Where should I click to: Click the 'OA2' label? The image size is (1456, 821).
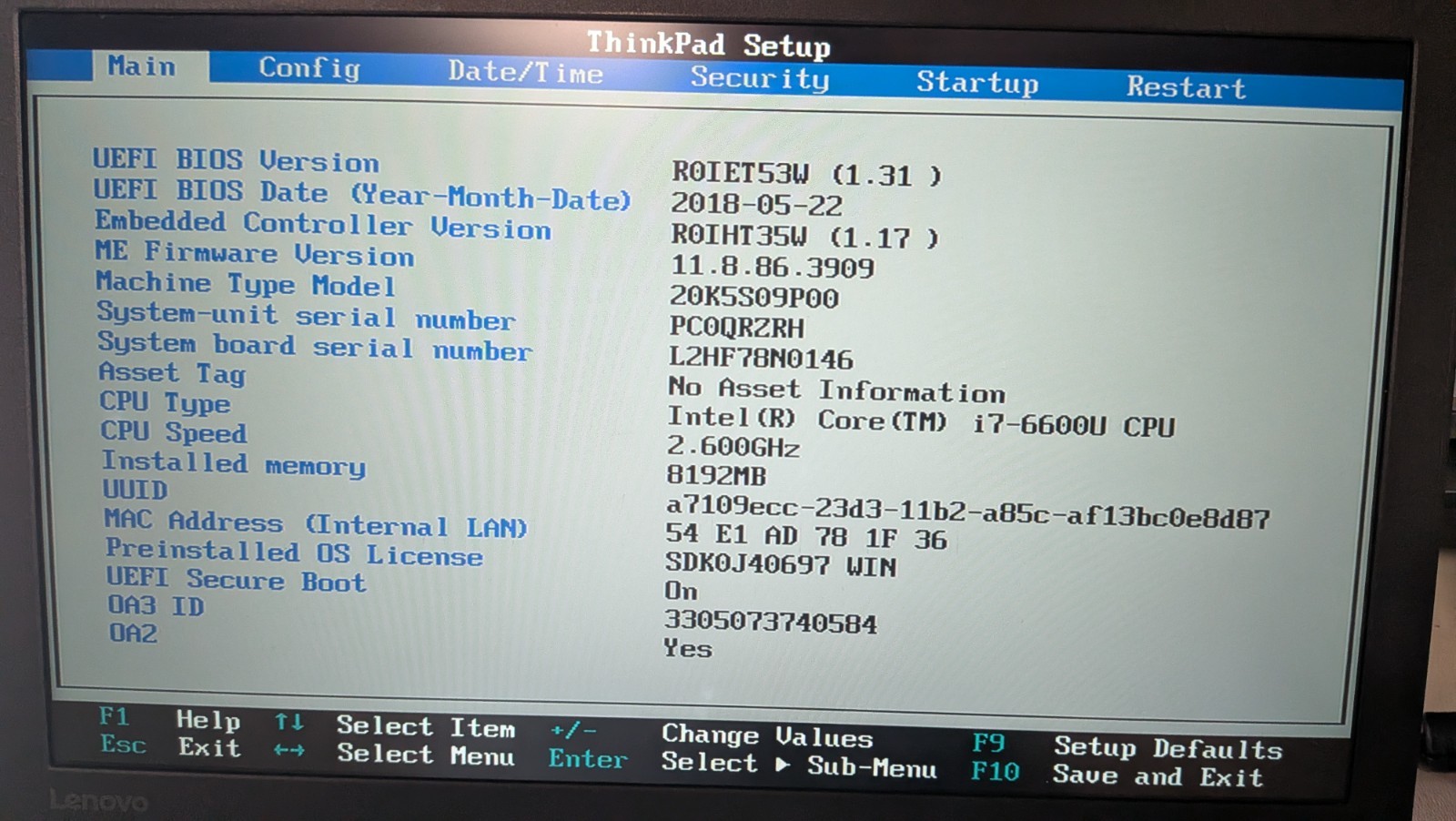[133, 633]
